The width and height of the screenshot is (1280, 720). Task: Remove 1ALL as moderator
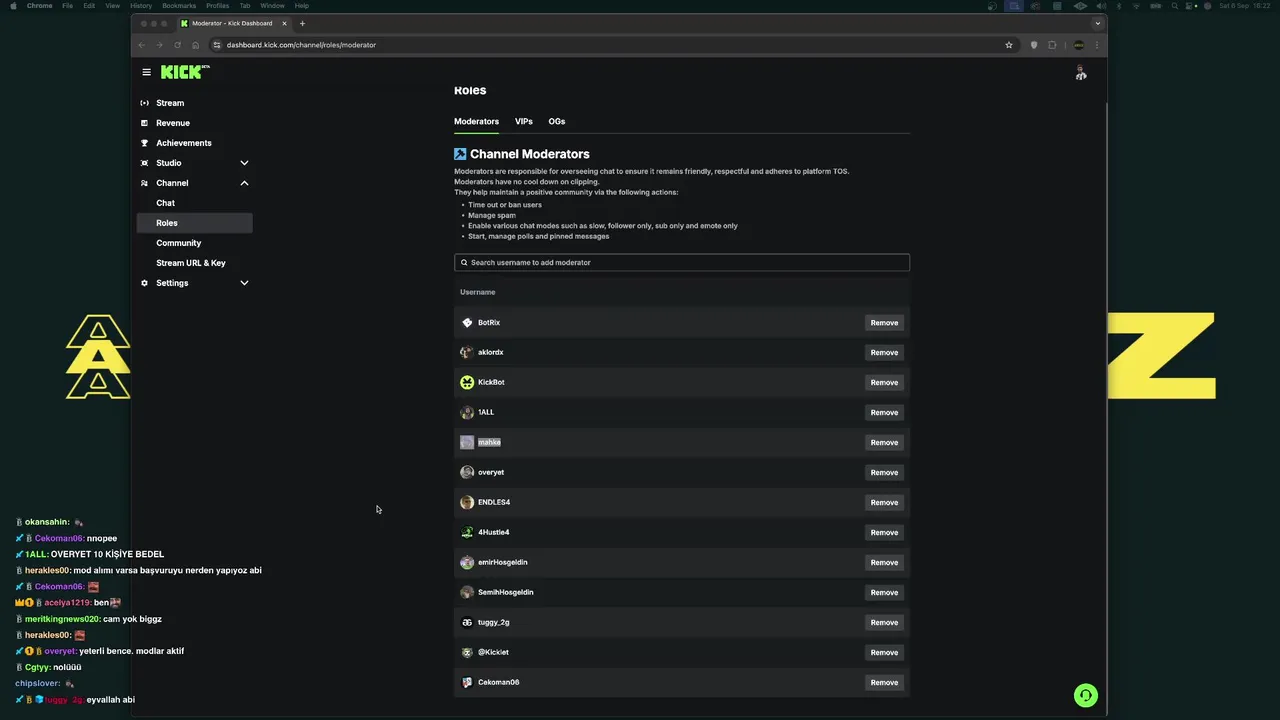pyautogui.click(x=884, y=413)
